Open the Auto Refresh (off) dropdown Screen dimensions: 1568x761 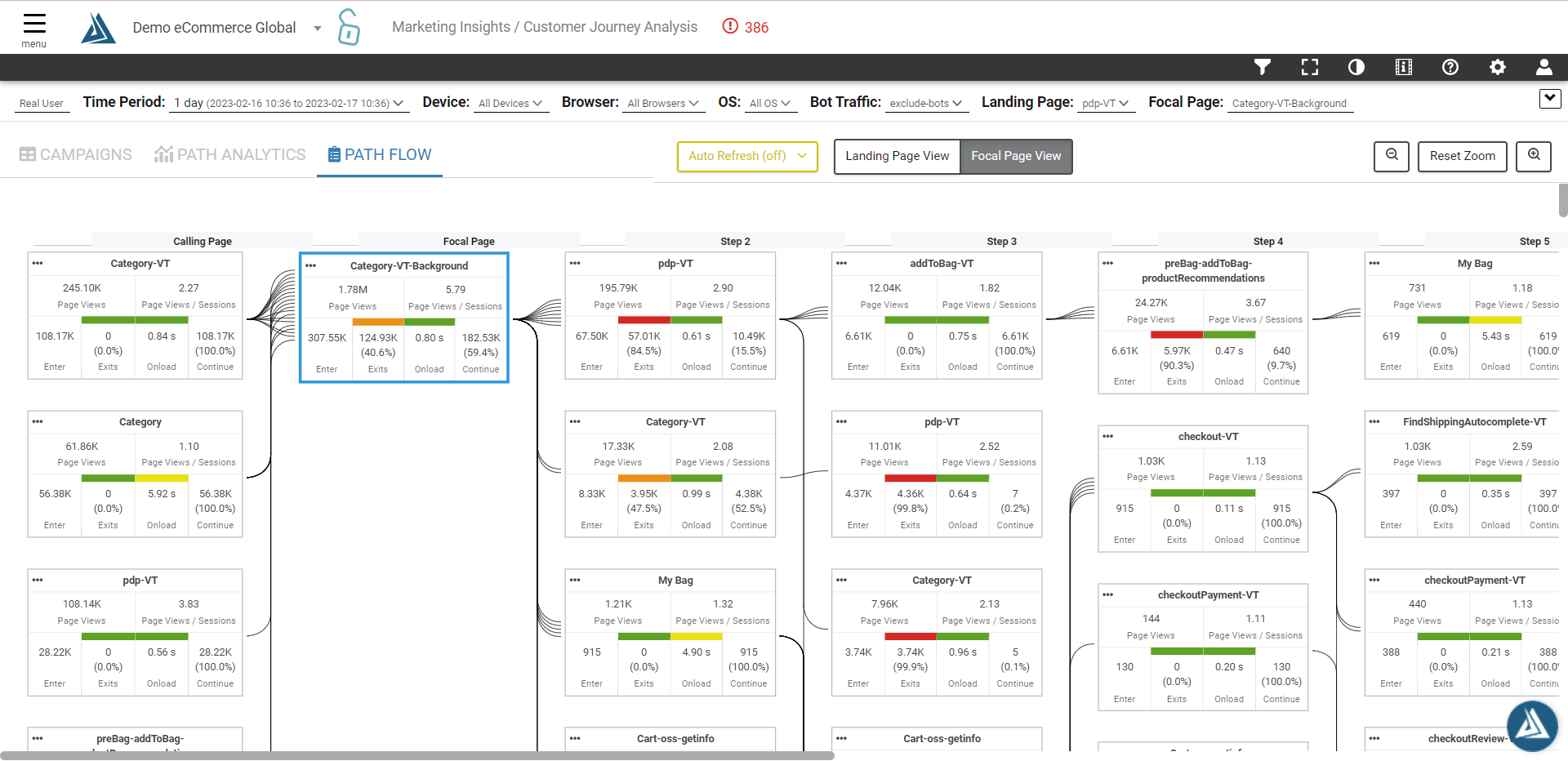[x=747, y=156]
